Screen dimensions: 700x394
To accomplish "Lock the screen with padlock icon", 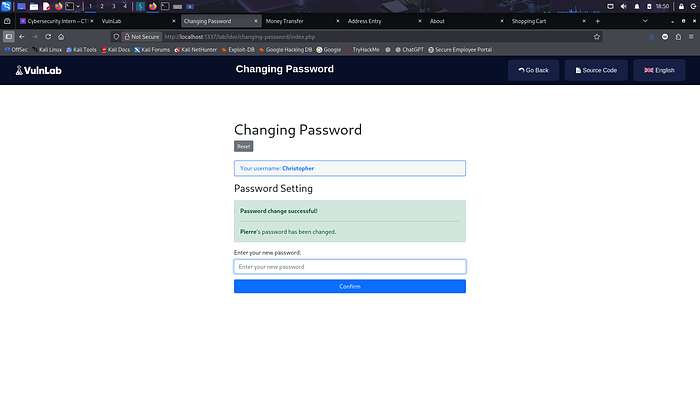I will point(681,6).
